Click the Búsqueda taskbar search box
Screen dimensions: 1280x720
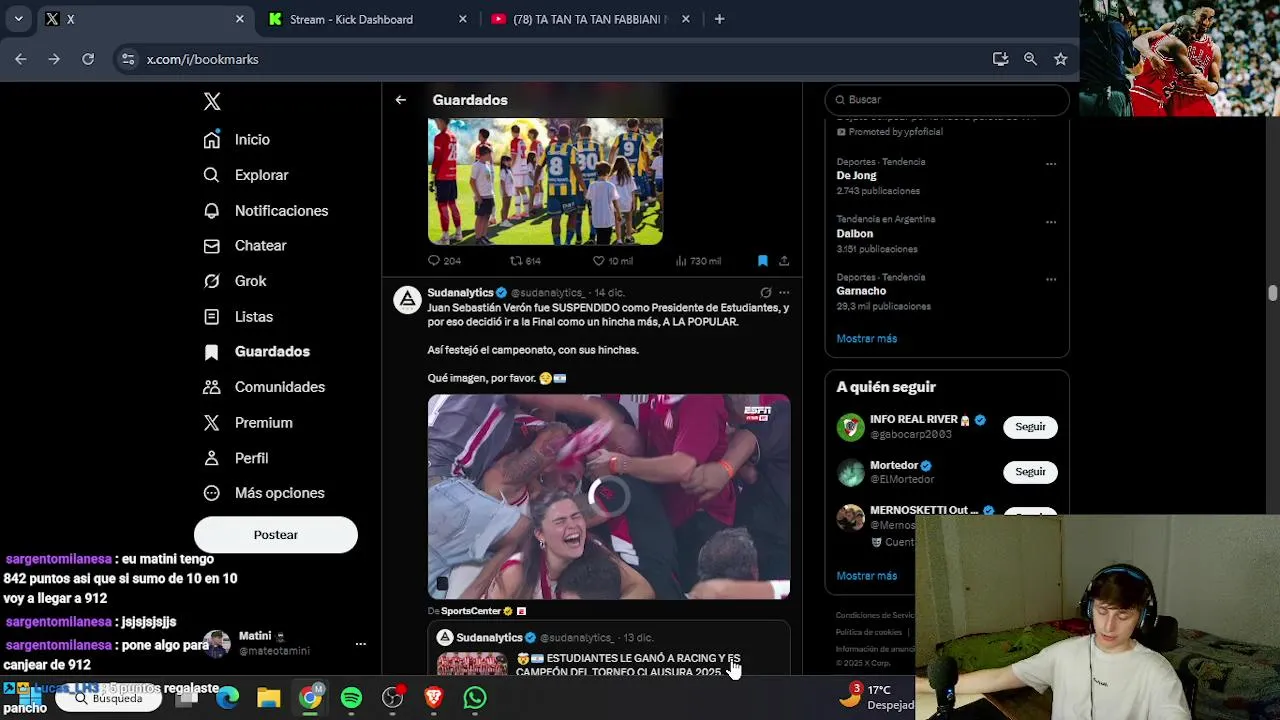tap(108, 698)
